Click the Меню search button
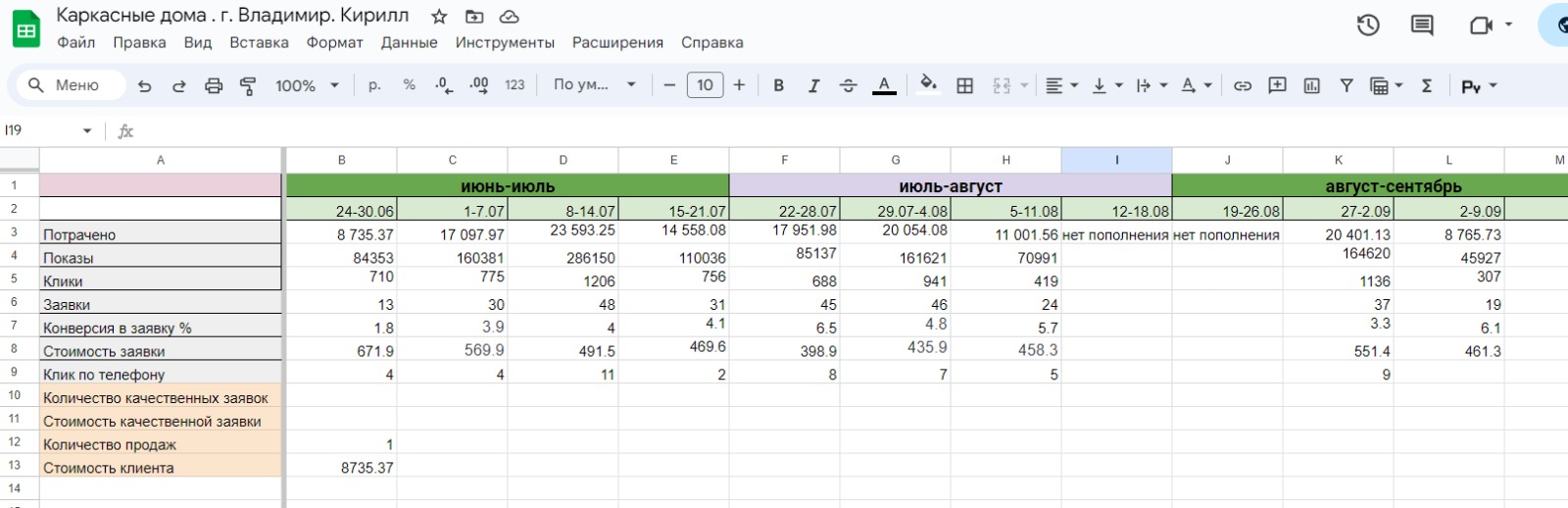This screenshot has width=1568, height=508. pos(65,85)
